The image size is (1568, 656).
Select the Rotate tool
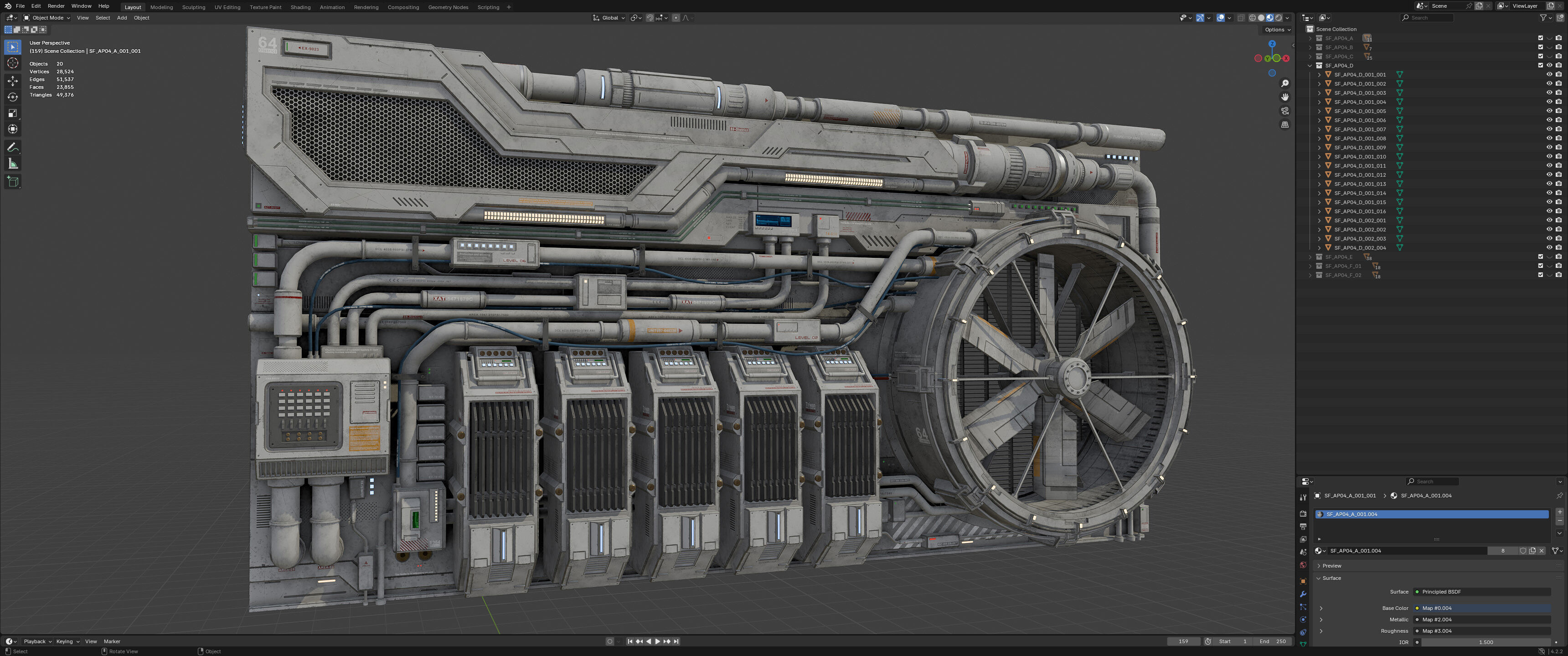pos(13,97)
